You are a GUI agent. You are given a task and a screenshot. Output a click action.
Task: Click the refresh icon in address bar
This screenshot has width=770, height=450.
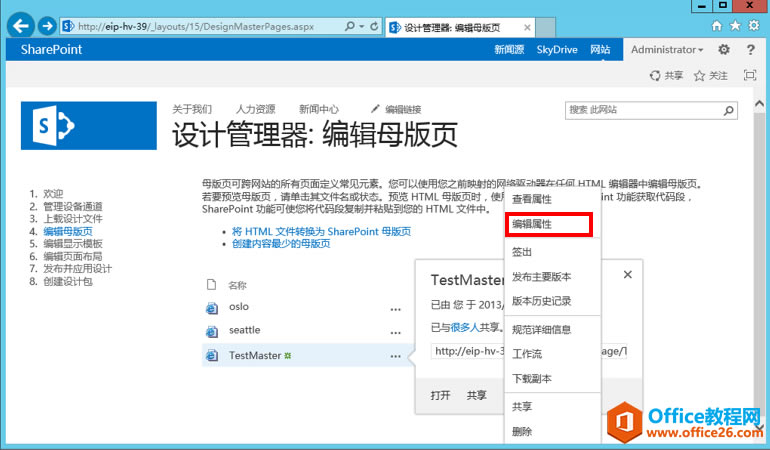pos(374,26)
